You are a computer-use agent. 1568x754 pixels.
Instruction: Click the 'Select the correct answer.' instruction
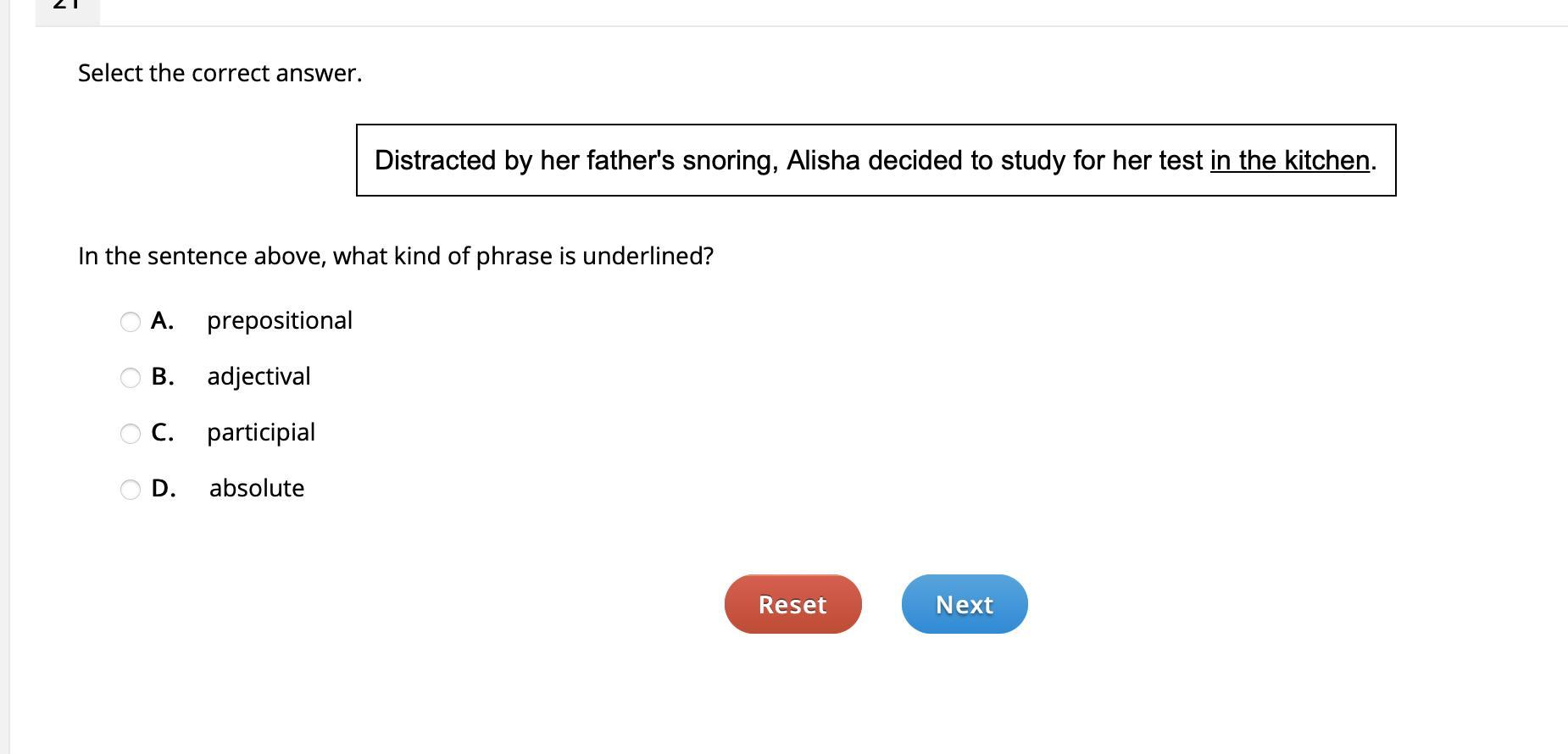tap(220, 74)
